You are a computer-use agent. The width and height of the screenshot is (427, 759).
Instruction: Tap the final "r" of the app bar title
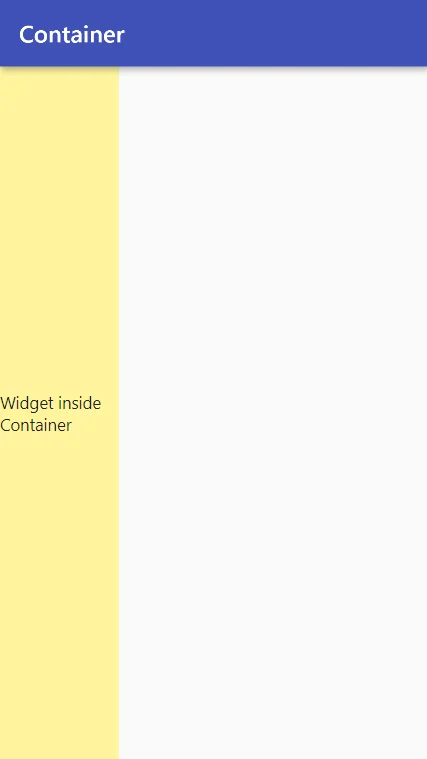[121, 37]
